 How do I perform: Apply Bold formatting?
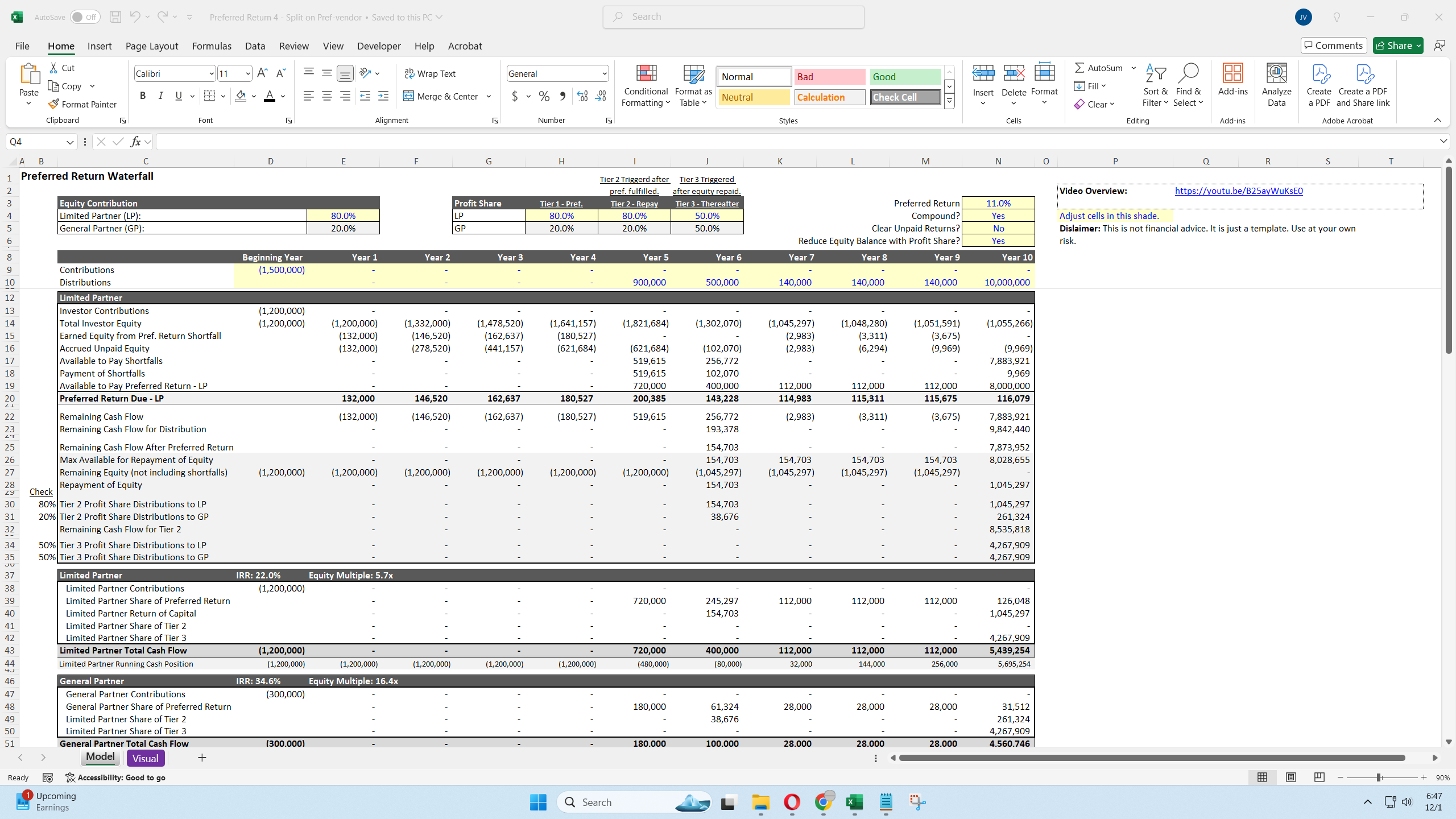143,96
